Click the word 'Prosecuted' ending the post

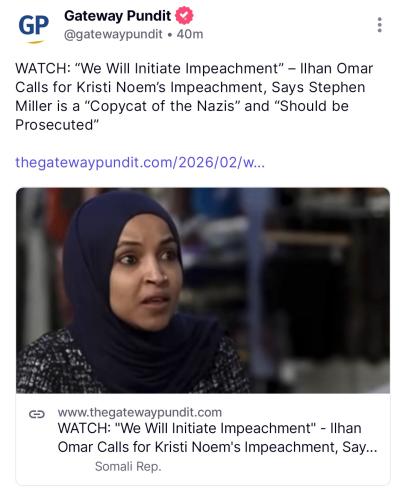point(54,125)
